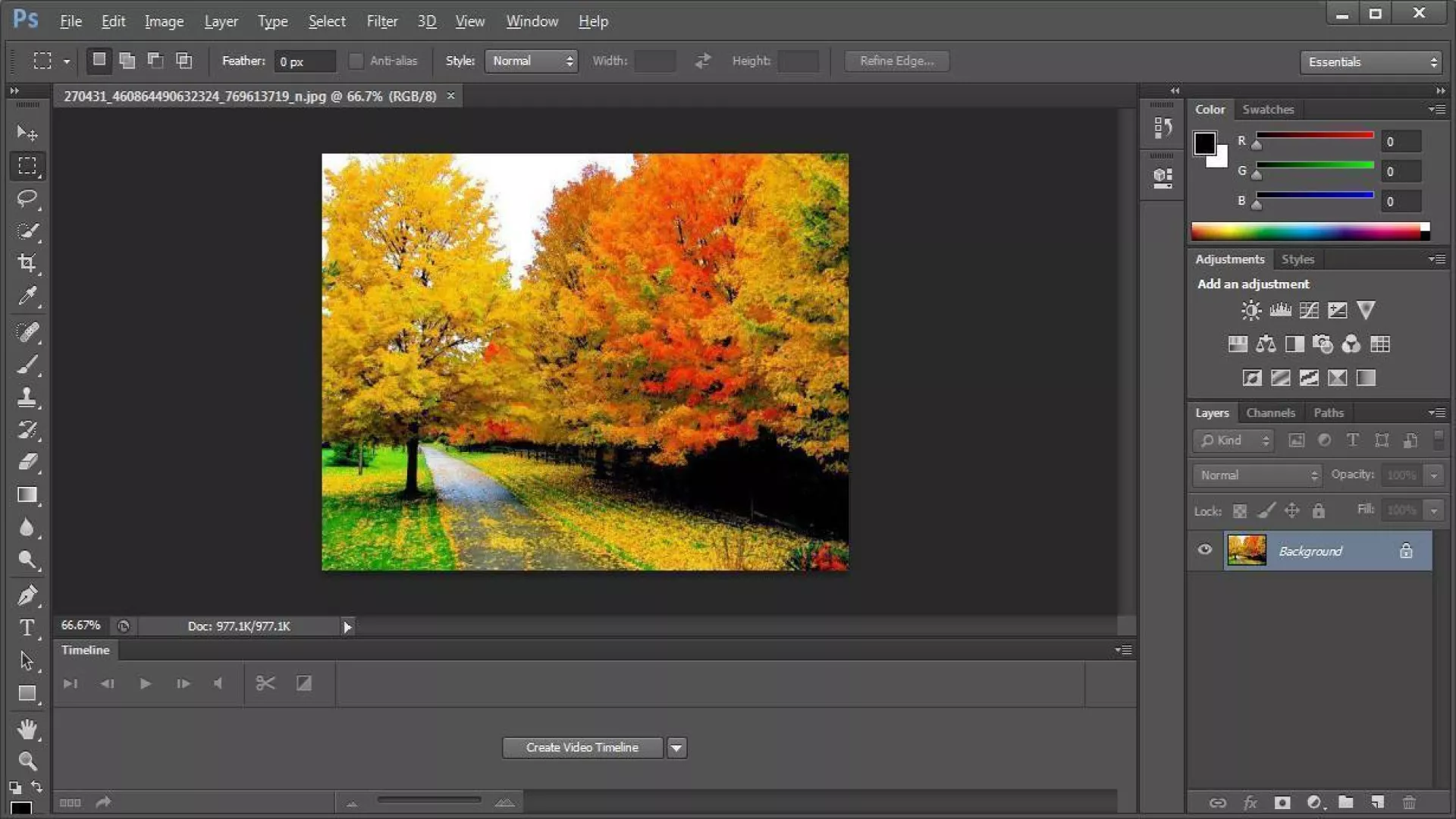Open the Filter menu
This screenshot has height=819, width=1456.
[381, 21]
